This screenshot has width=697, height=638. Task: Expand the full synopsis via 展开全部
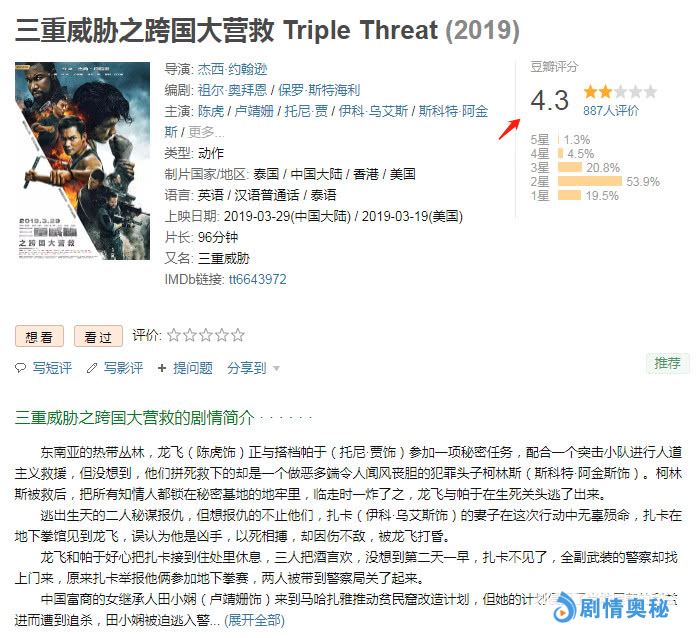254,620
